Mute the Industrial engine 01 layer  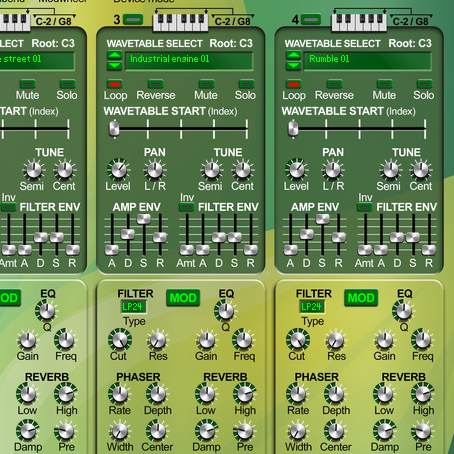tap(206, 83)
